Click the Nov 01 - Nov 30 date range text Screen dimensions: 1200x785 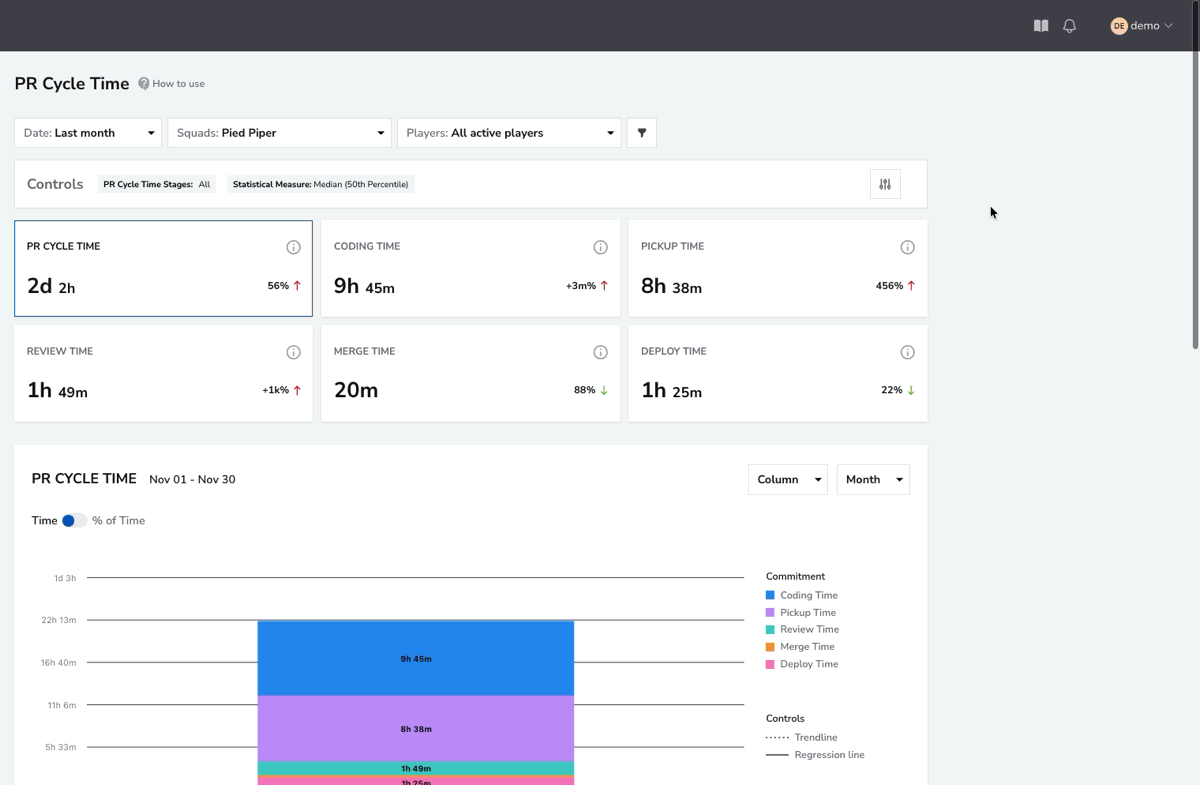(x=192, y=480)
